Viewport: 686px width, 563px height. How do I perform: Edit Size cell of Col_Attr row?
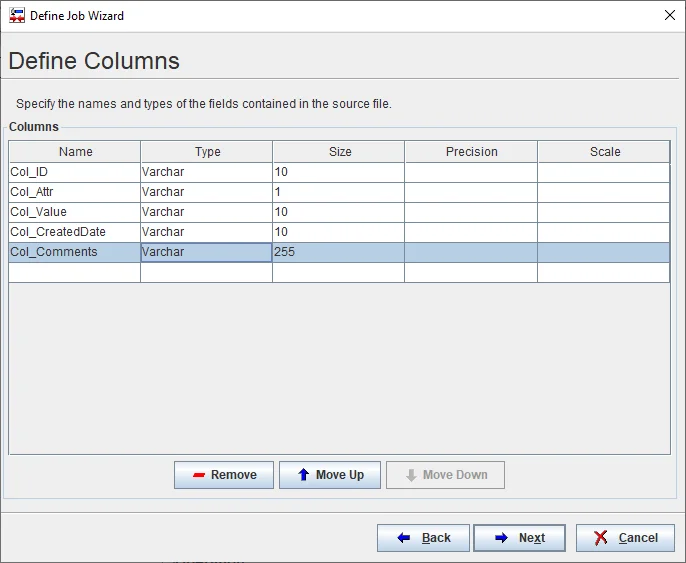coord(338,192)
